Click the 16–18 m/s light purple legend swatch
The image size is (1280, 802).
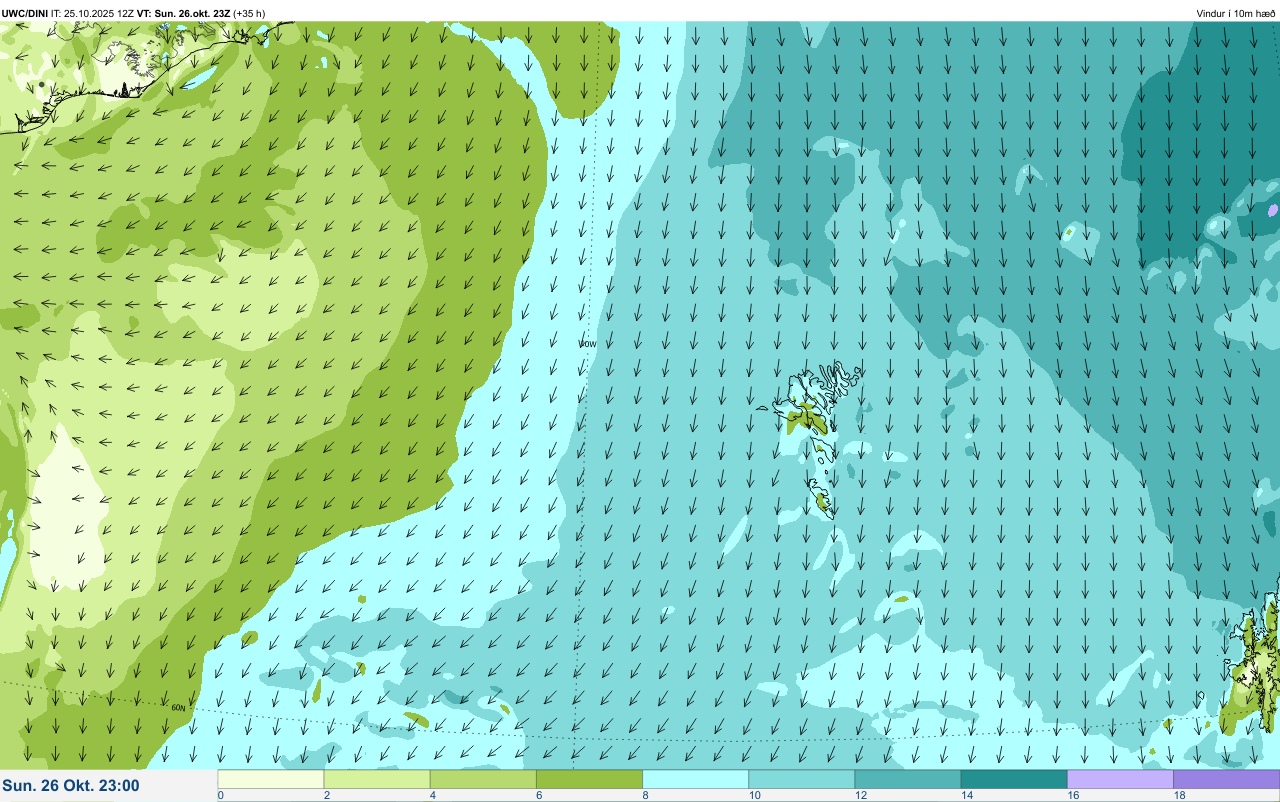tap(1120, 779)
